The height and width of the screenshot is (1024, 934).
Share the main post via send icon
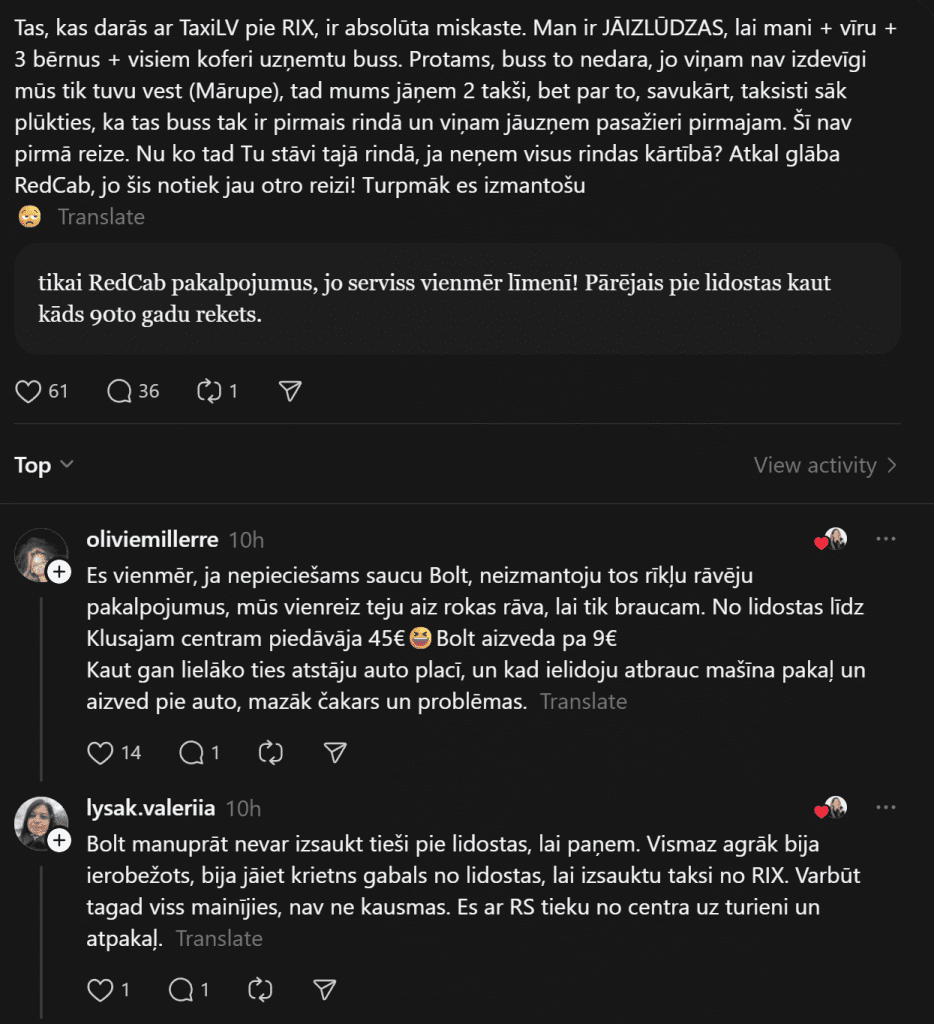[290, 391]
